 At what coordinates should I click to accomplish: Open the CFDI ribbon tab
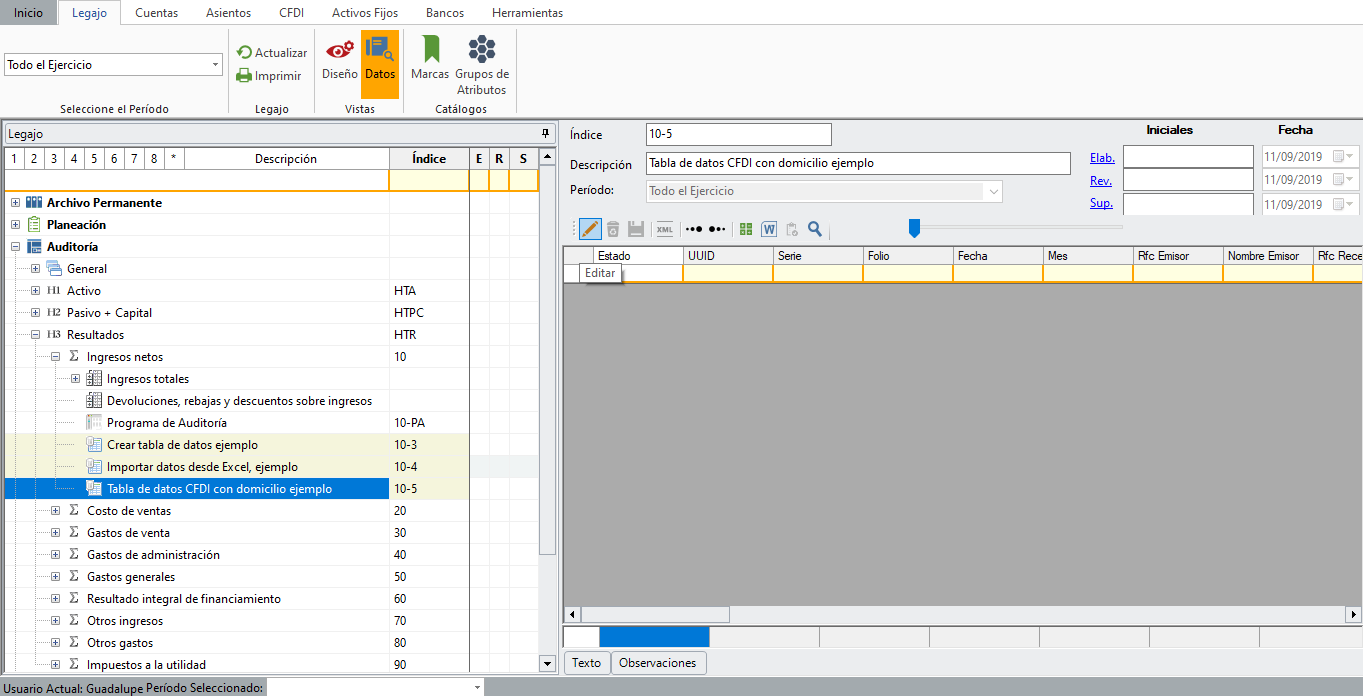point(291,13)
